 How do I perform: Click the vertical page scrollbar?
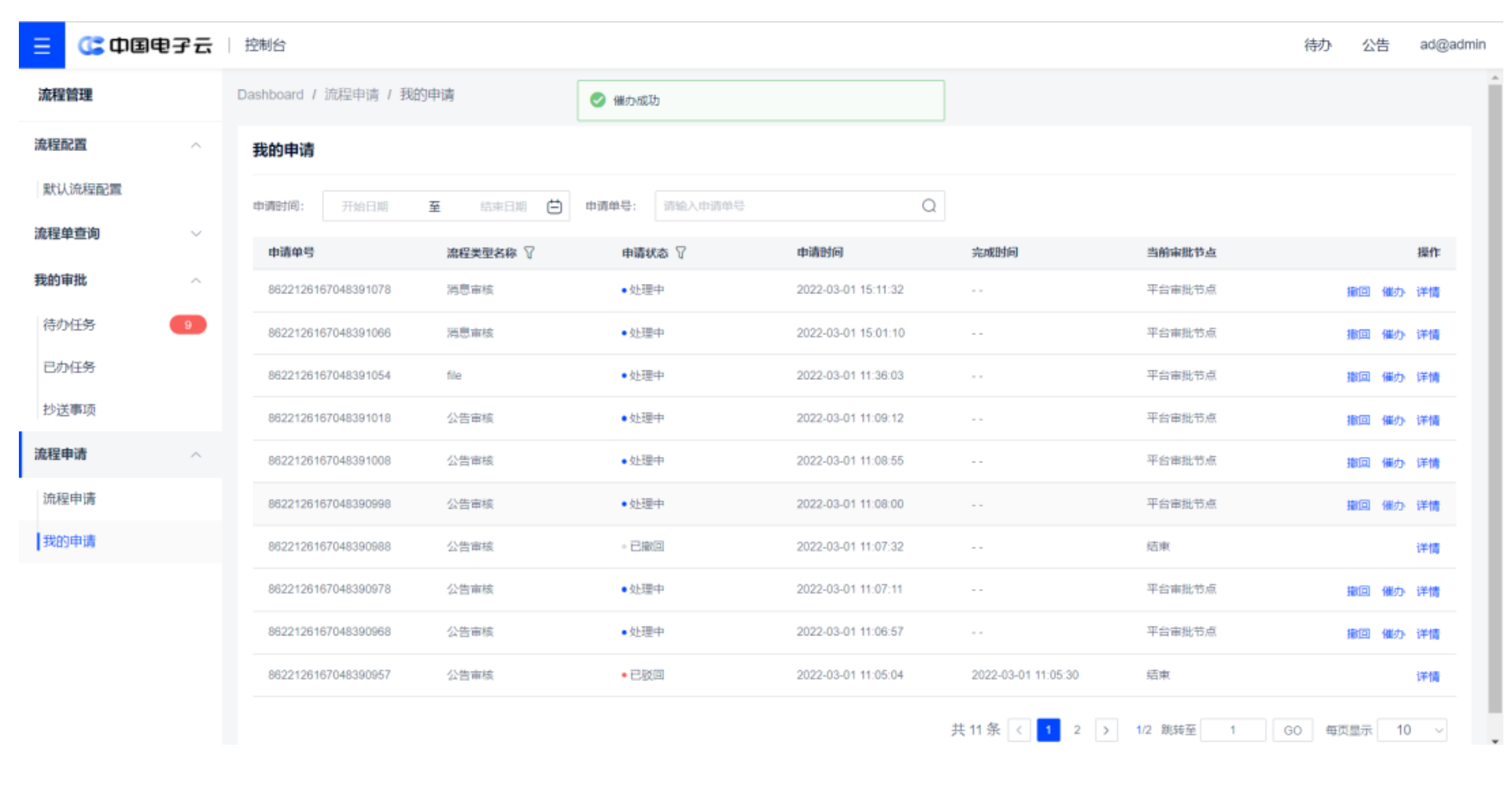(x=1495, y=399)
